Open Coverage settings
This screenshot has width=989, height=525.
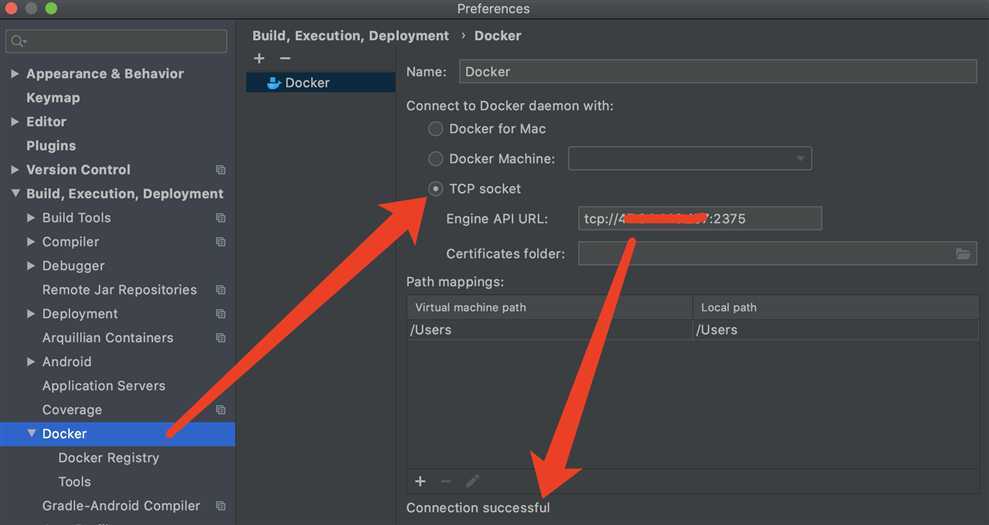(72, 410)
